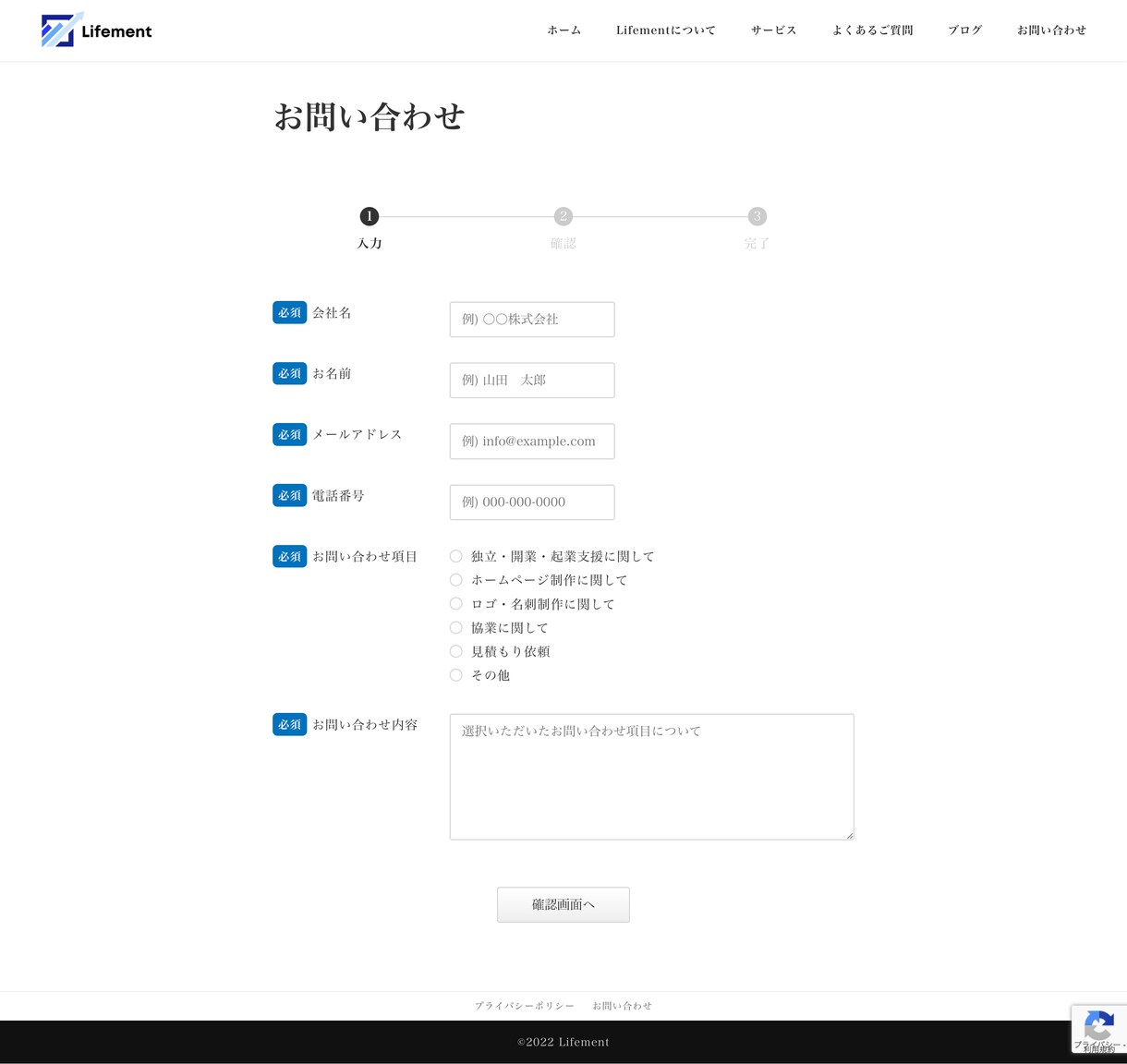Click お問い合わせ in the header navigation
The image size is (1127, 1064).
click(x=1052, y=30)
